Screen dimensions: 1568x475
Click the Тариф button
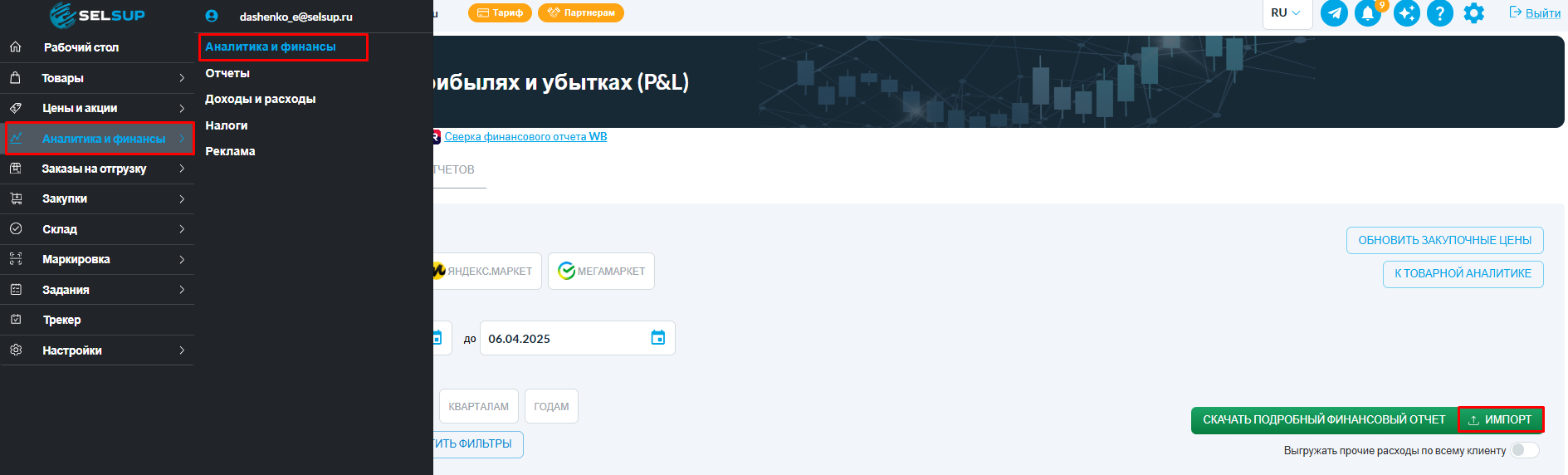pyautogui.click(x=500, y=12)
